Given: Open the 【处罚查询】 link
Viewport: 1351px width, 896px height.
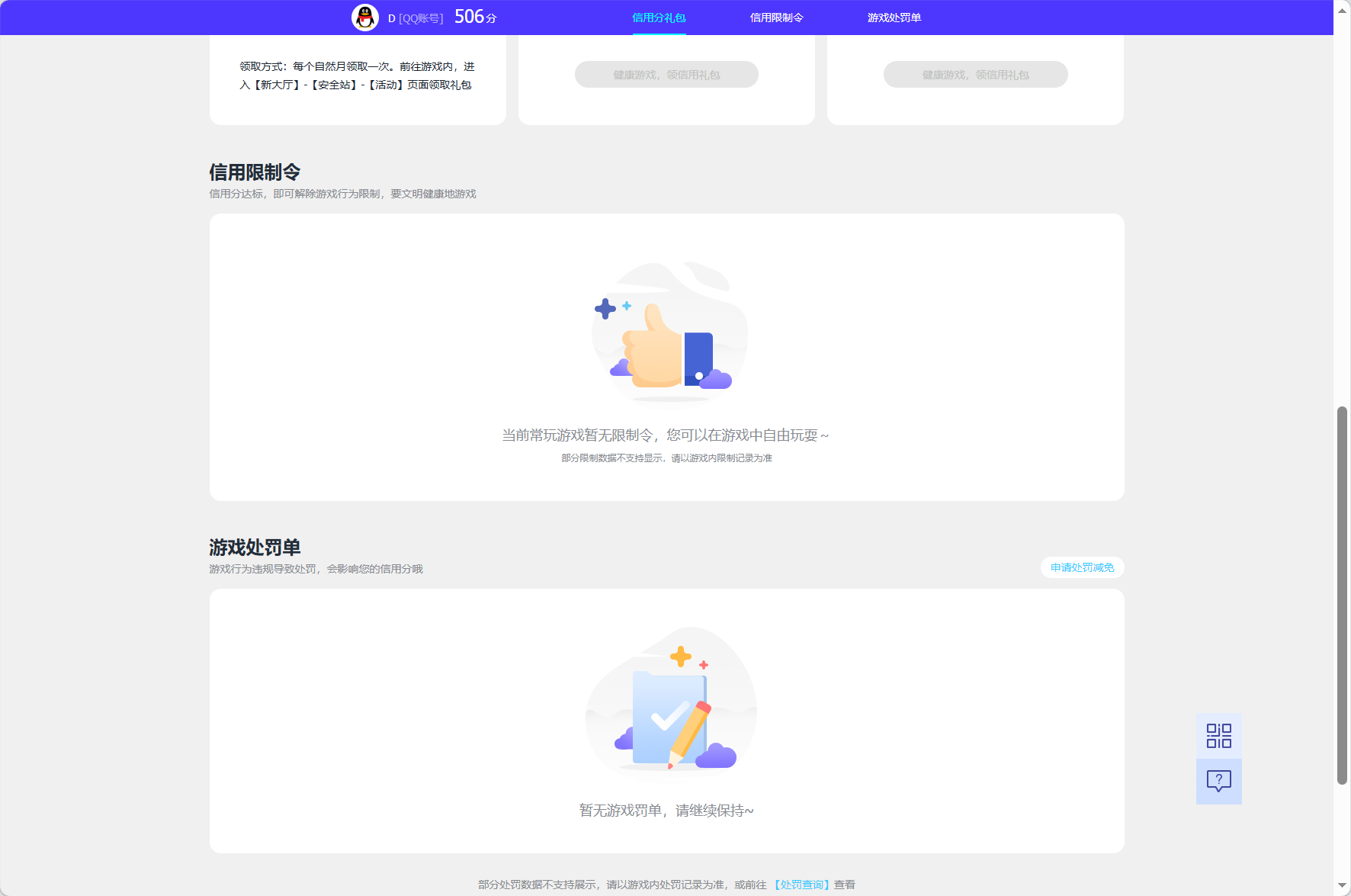Looking at the screenshot, I should 801,885.
